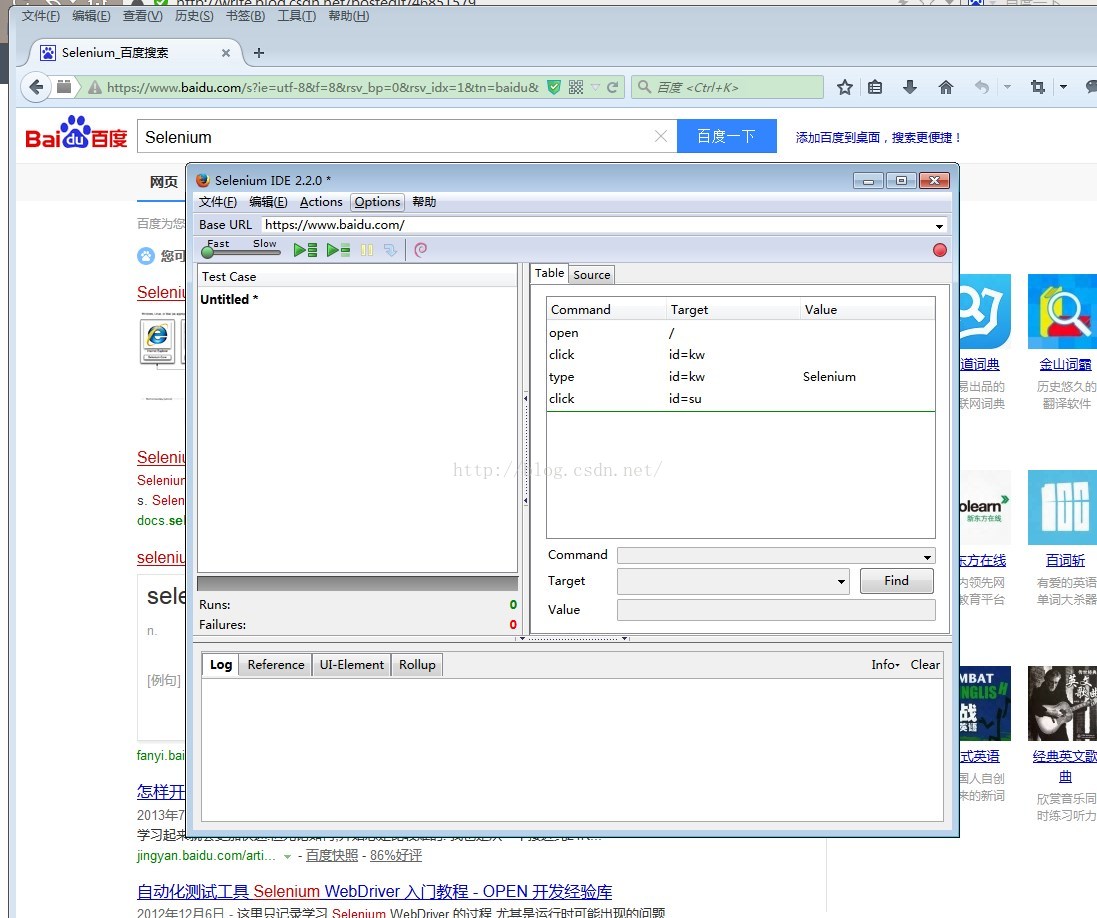Viewport: 1097px width, 918px height.
Task: Open the Rollup tab
Action: 417,665
